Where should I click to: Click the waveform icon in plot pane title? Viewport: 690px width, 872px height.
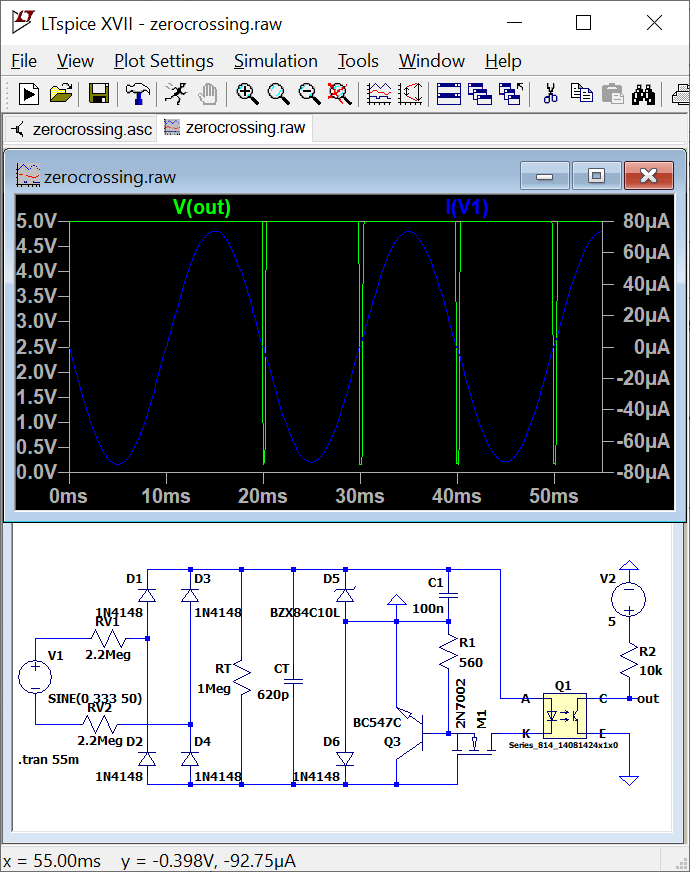pyautogui.click(x=28, y=176)
